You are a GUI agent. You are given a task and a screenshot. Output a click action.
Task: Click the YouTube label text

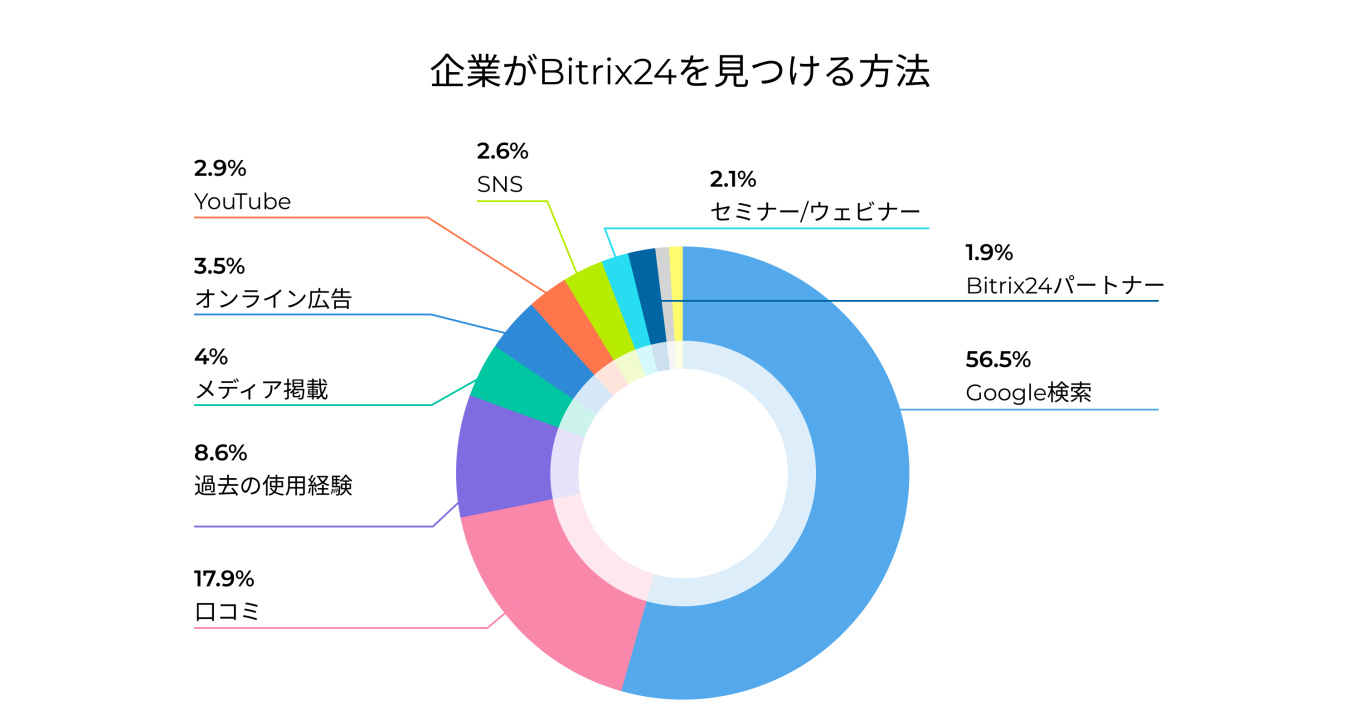(x=242, y=202)
